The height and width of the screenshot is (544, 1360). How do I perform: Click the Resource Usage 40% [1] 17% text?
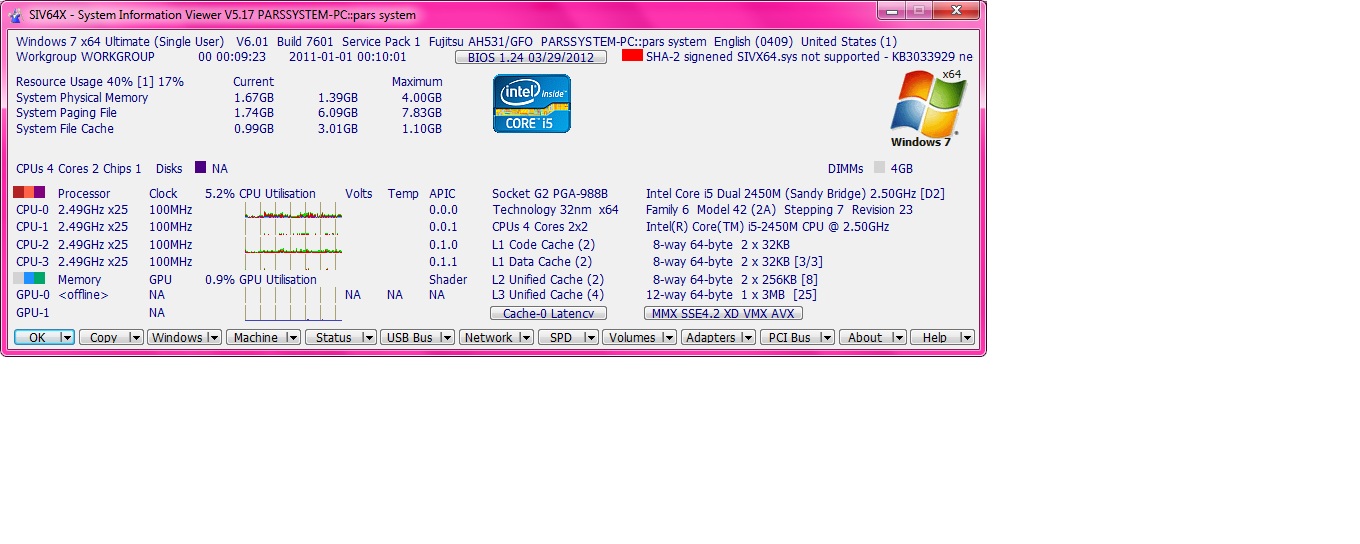coord(100,82)
